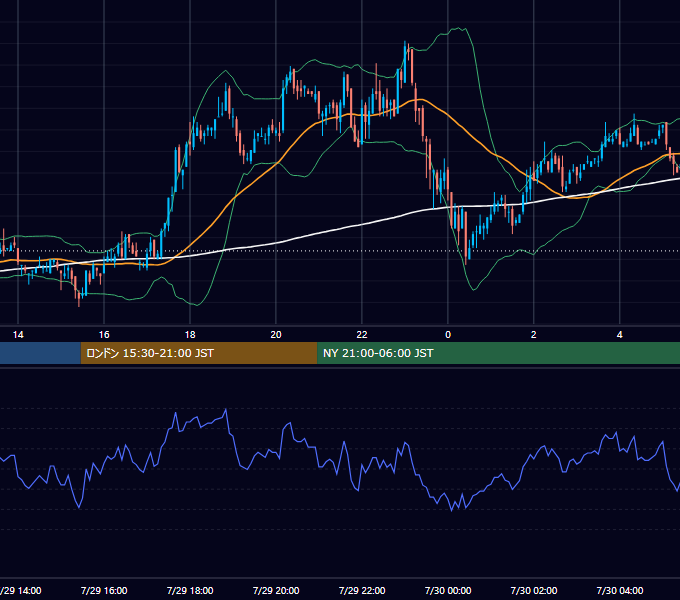The image size is (680, 600).
Task: Click hour label 16 on the price chart axis
Action: click(104, 335)
